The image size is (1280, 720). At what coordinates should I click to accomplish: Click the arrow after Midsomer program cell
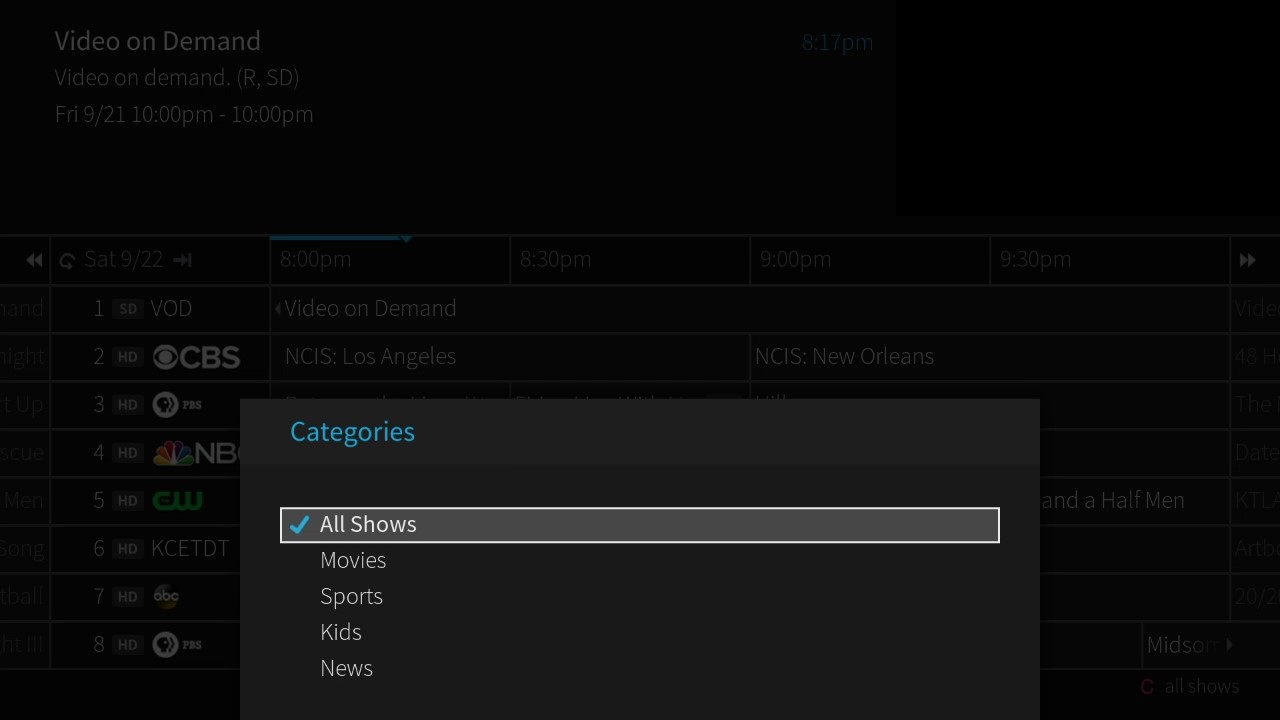point(1229,645)
